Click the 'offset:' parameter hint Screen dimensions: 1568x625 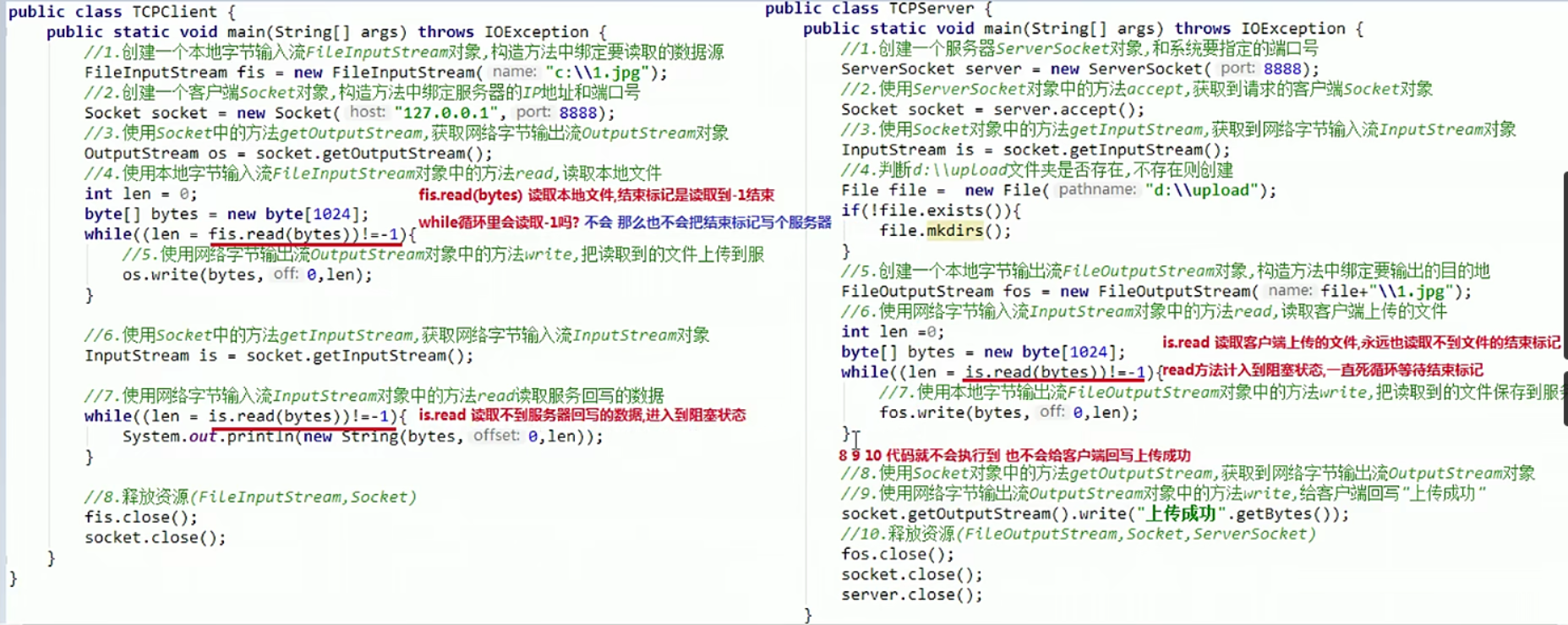pos(496,436)
